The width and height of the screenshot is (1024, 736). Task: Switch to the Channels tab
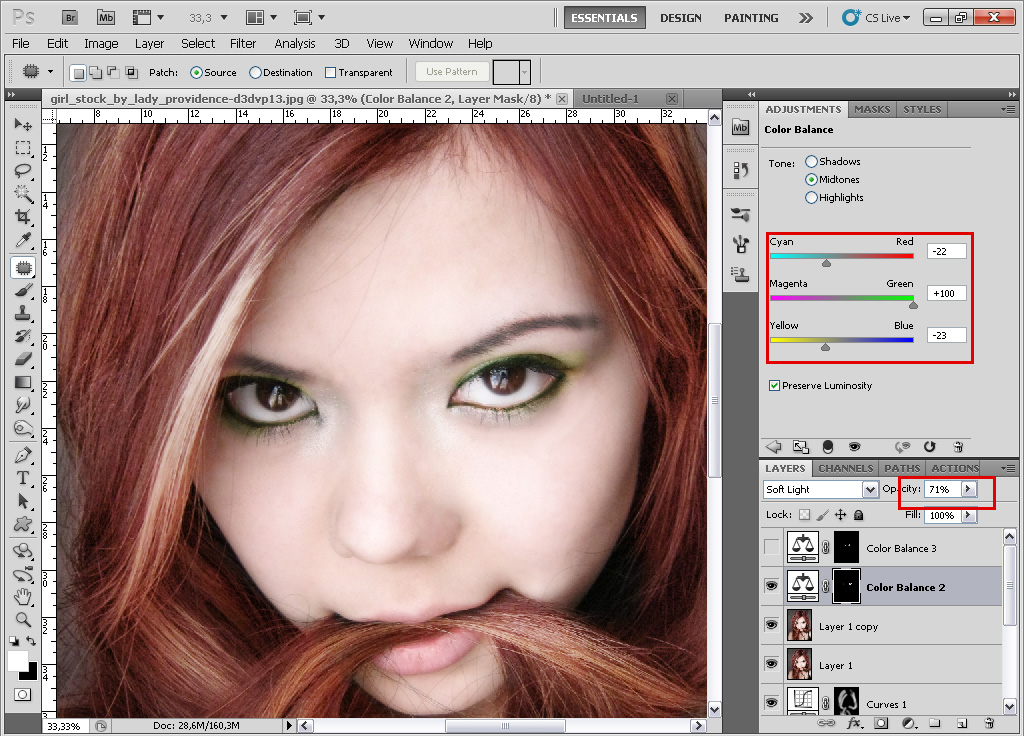click(x=846, y=468)
